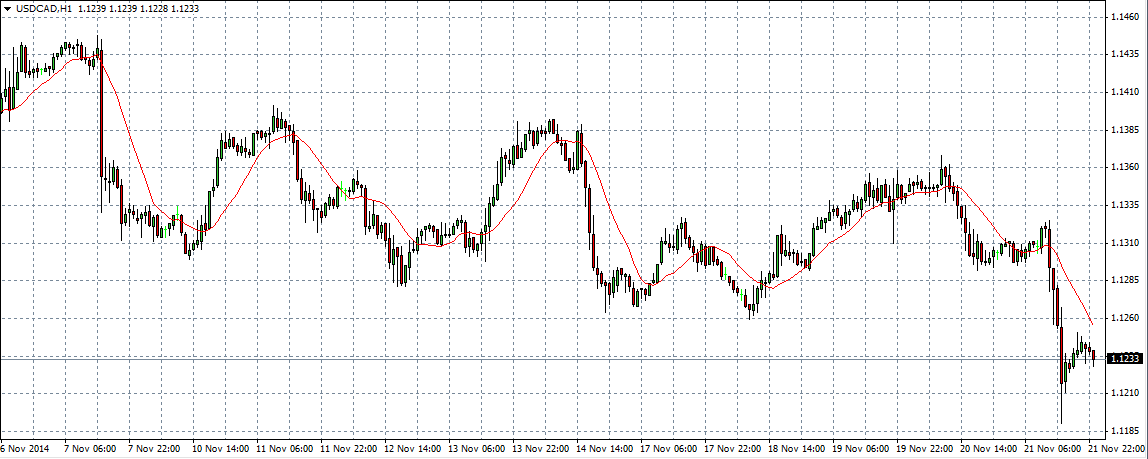Select the 1.1335 price axis label
The image size is (1148, 459).
coord(1123,206)
